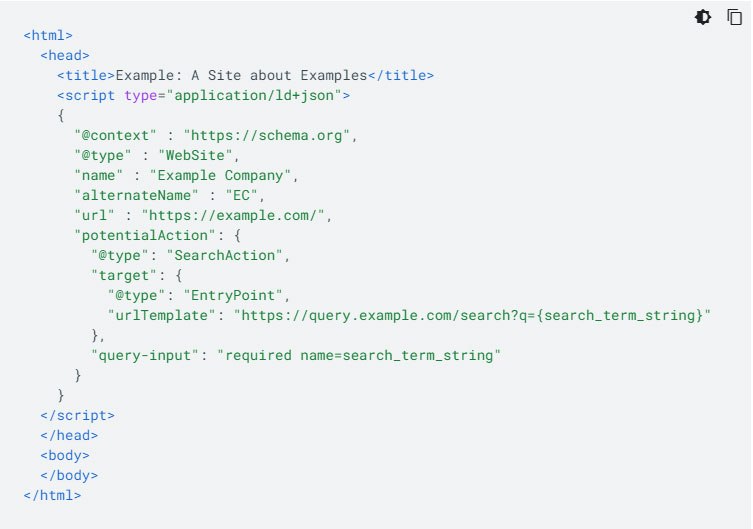Image resolution: width=753 pixels, height=529 pixels.
Task: Click the urlTemplate query.example.com string
Action: pyautogui.click(x=472, y=316)
